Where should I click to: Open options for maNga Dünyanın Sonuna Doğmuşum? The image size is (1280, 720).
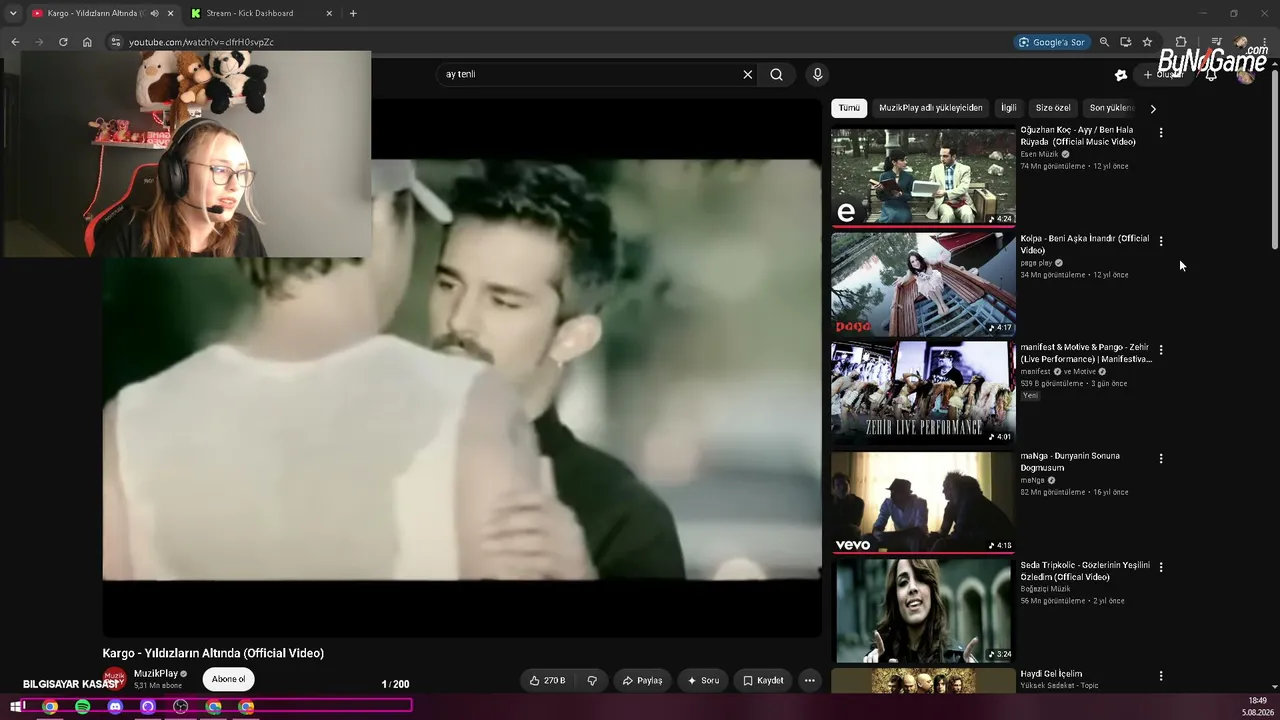[1161, 459]
